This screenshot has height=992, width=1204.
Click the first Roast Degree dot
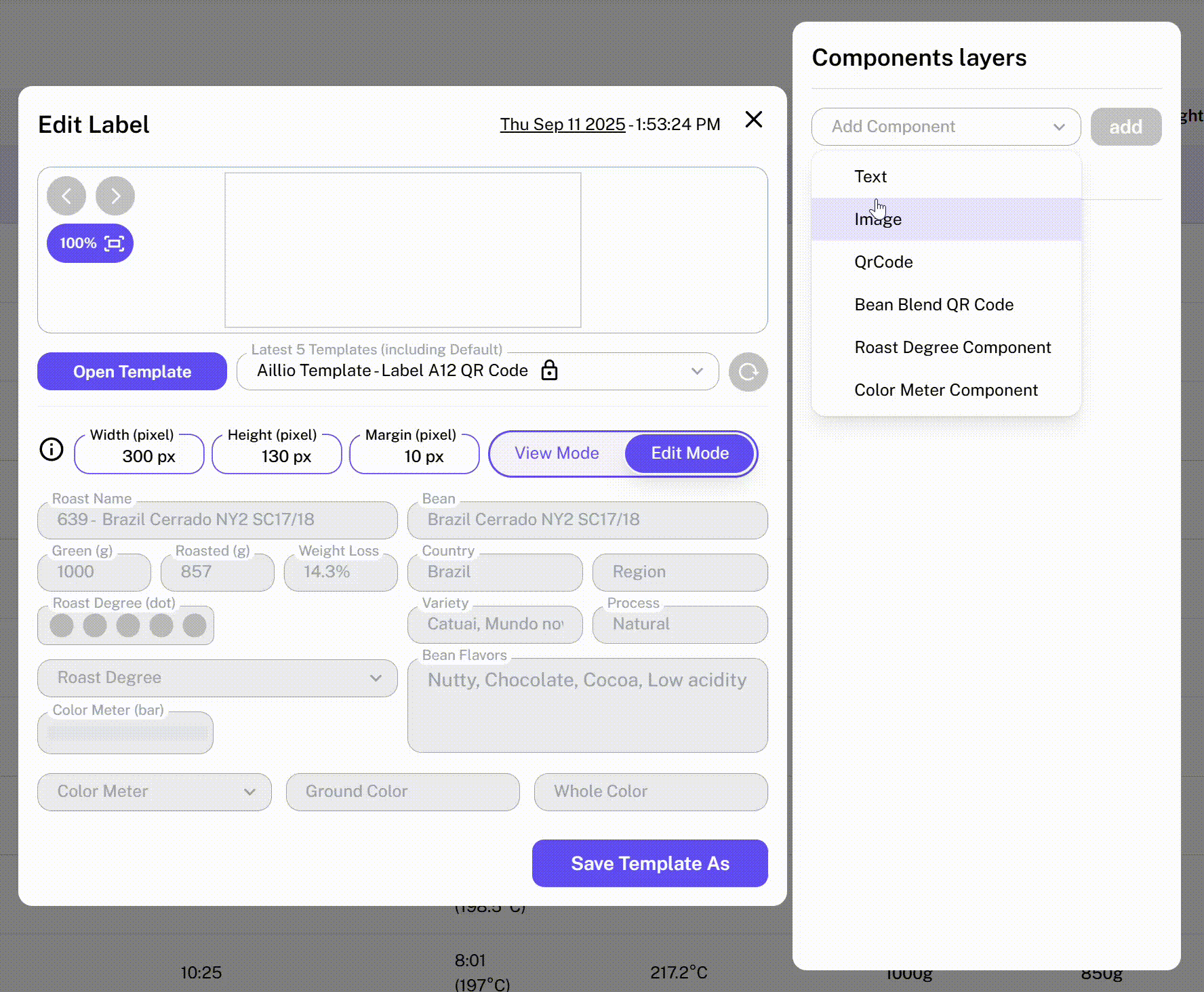(x=62, y=625)
